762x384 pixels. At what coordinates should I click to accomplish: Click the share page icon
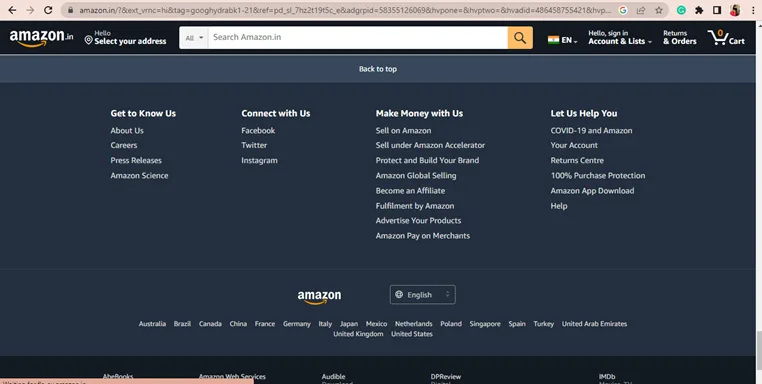641,10
